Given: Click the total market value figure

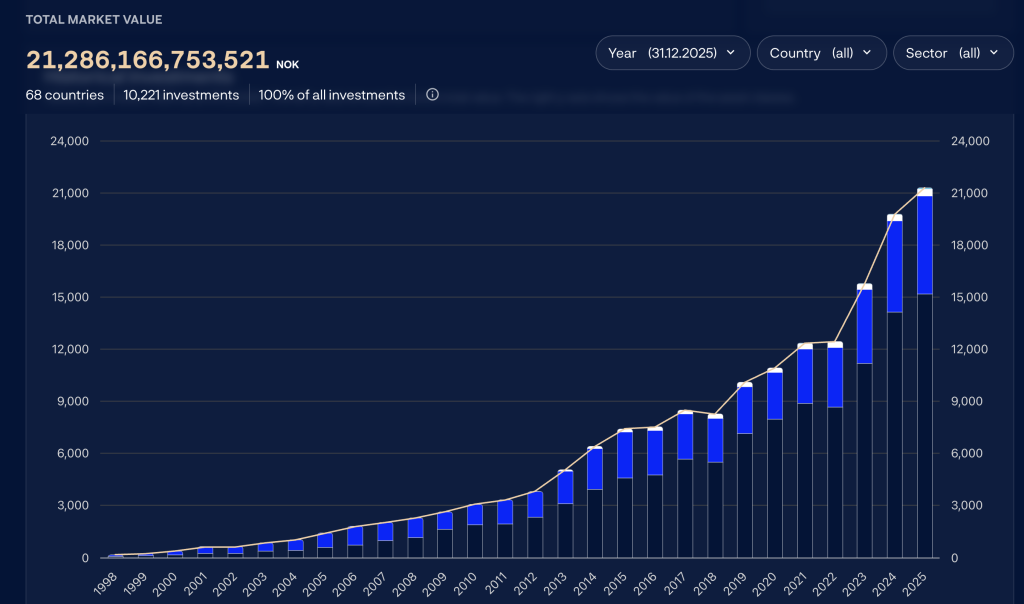Looking at the screenshot, I should pos(148,60).
